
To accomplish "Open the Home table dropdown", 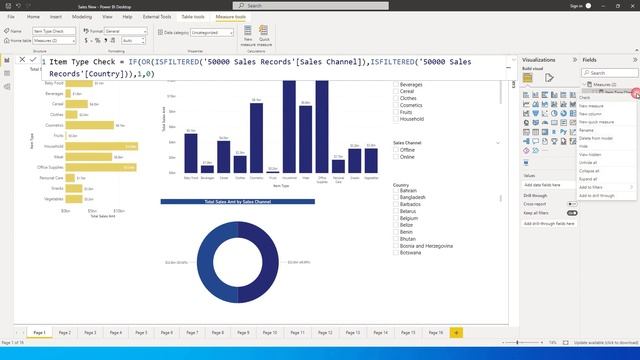I will [x=54, y=41].
